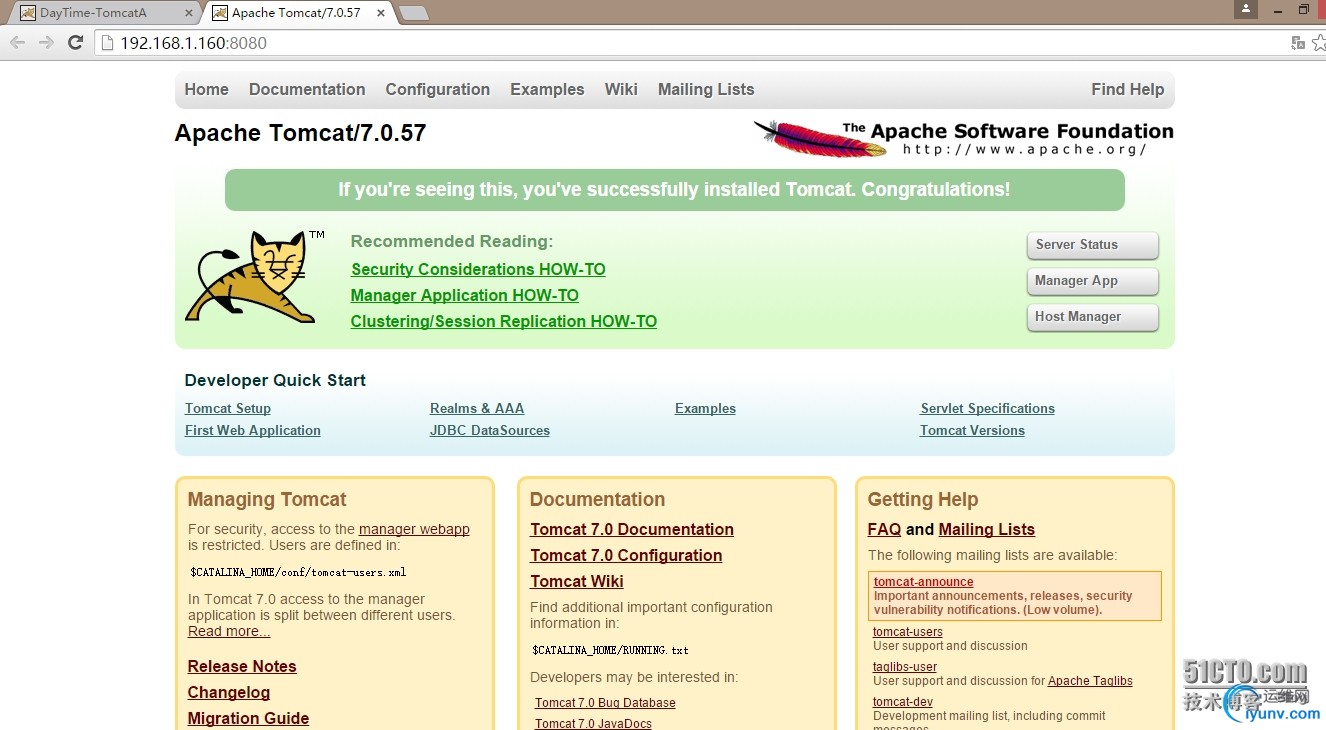
Task: Click the Apache Tomcat/7.0.57 page heading
Action: coord(300,134)
